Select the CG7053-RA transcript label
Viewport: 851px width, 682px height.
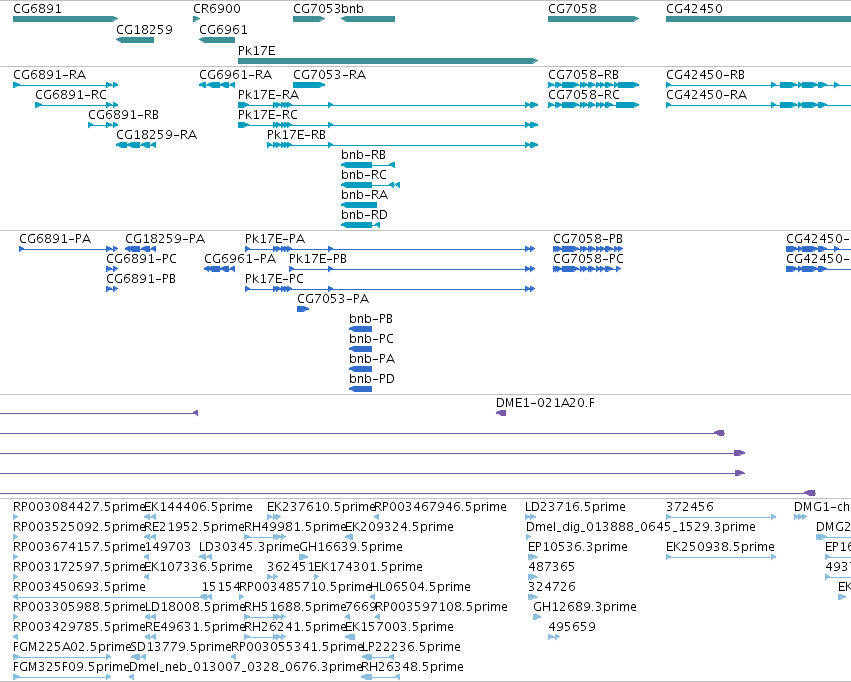coord(329,74)
